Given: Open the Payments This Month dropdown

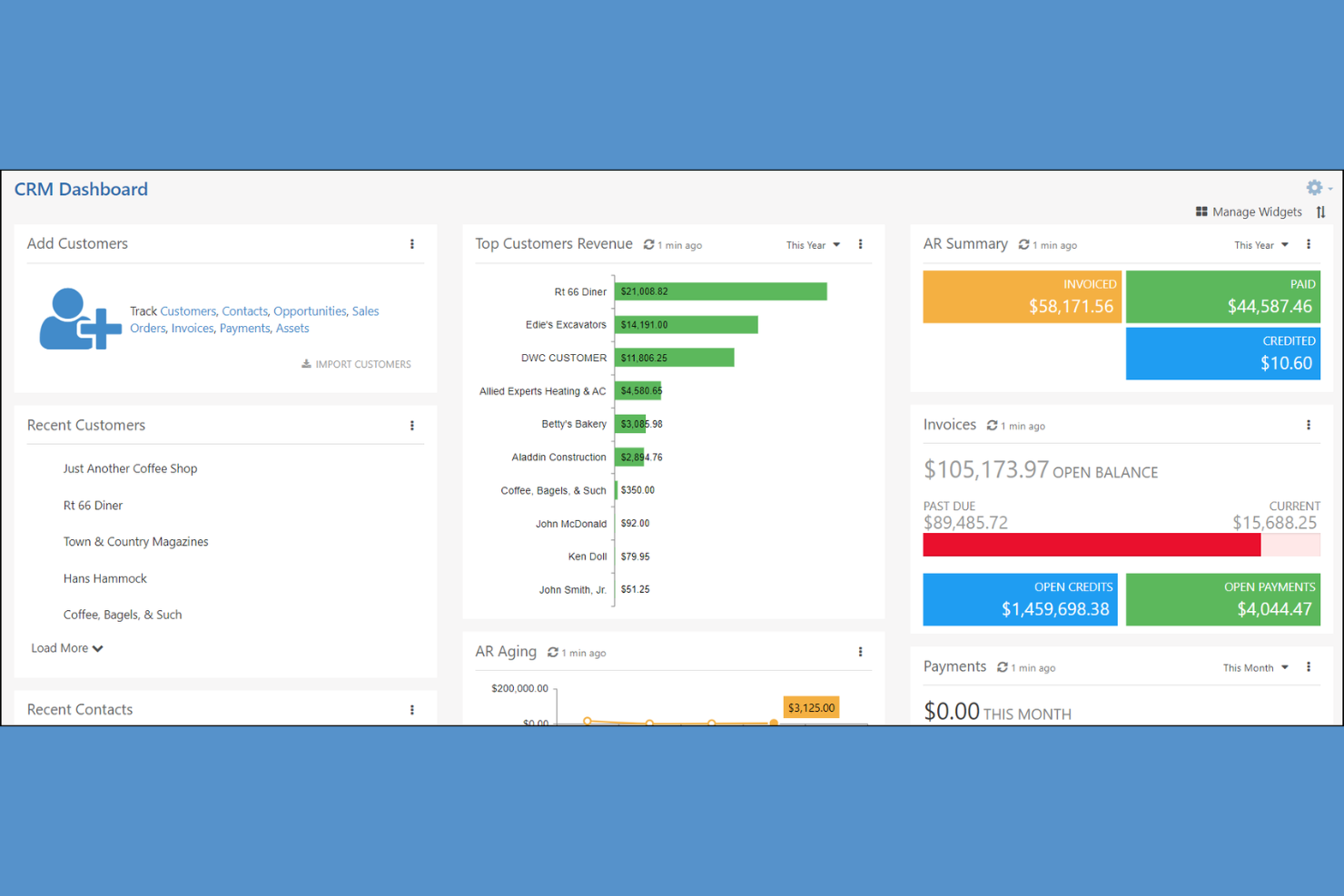Looking at the screenshot, I should pyautogui.click(x=1255, y=667).
